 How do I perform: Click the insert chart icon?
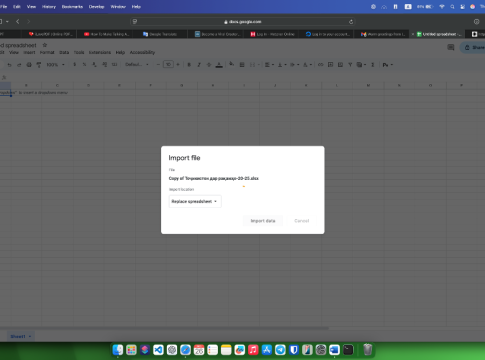coord(340,65)
